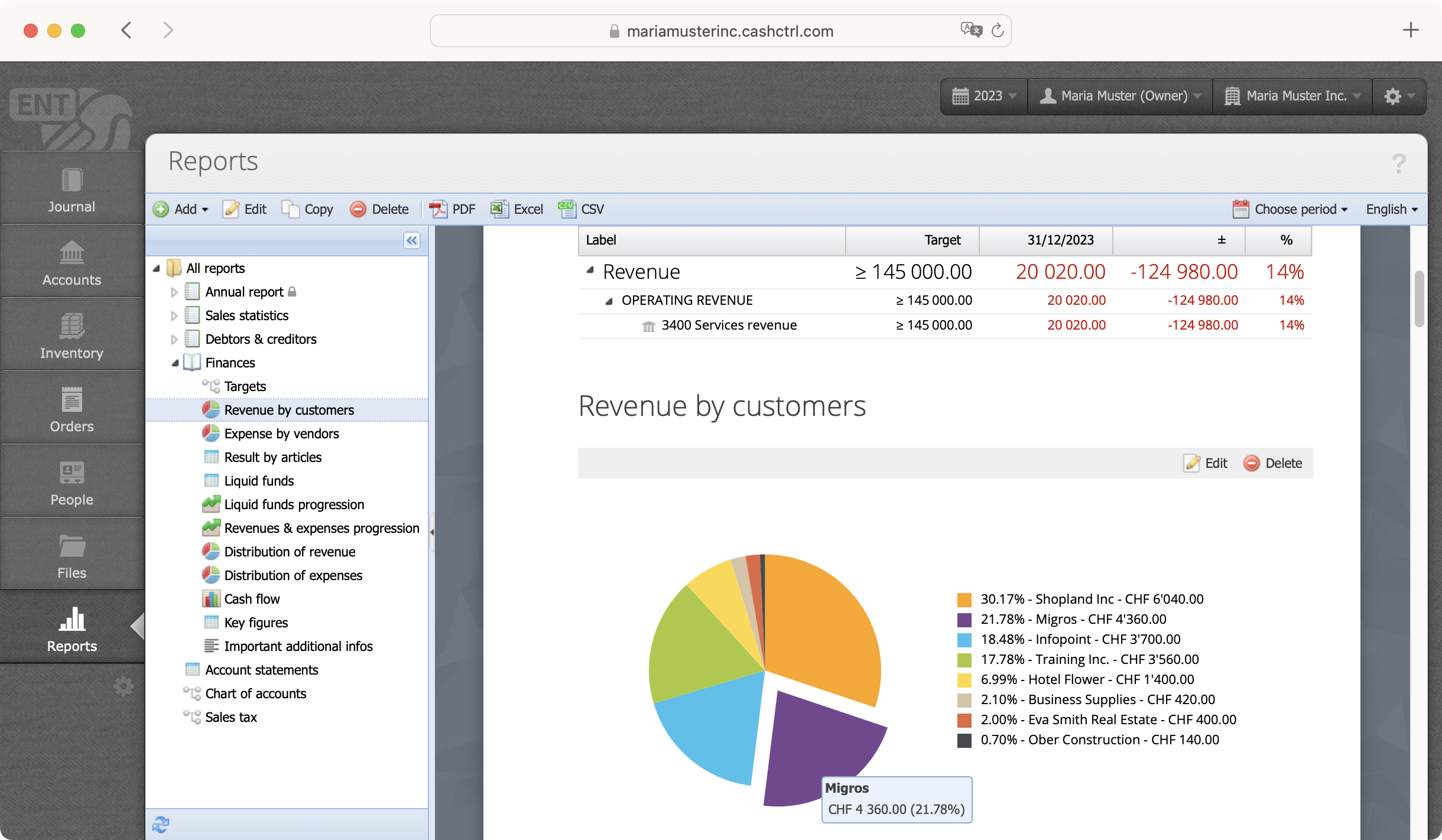
Task: Click the purple Migros legend swatch
Action: (x=964, y=620)
